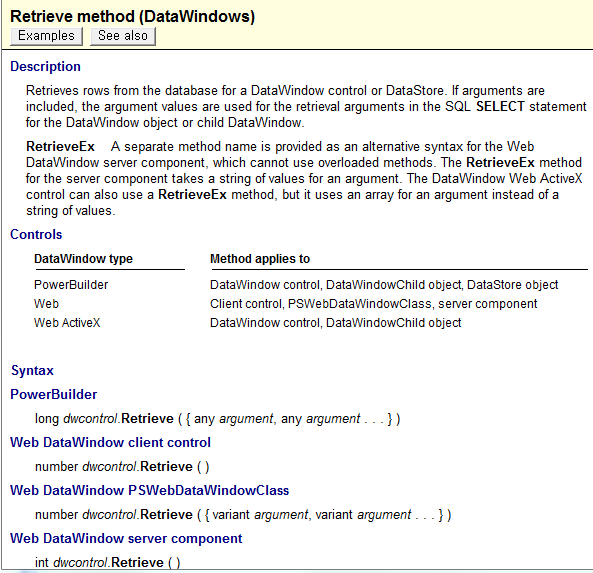Click the bold 'RetrieveEx' paragraph label

pyautogui.click(x=60, y=146)
